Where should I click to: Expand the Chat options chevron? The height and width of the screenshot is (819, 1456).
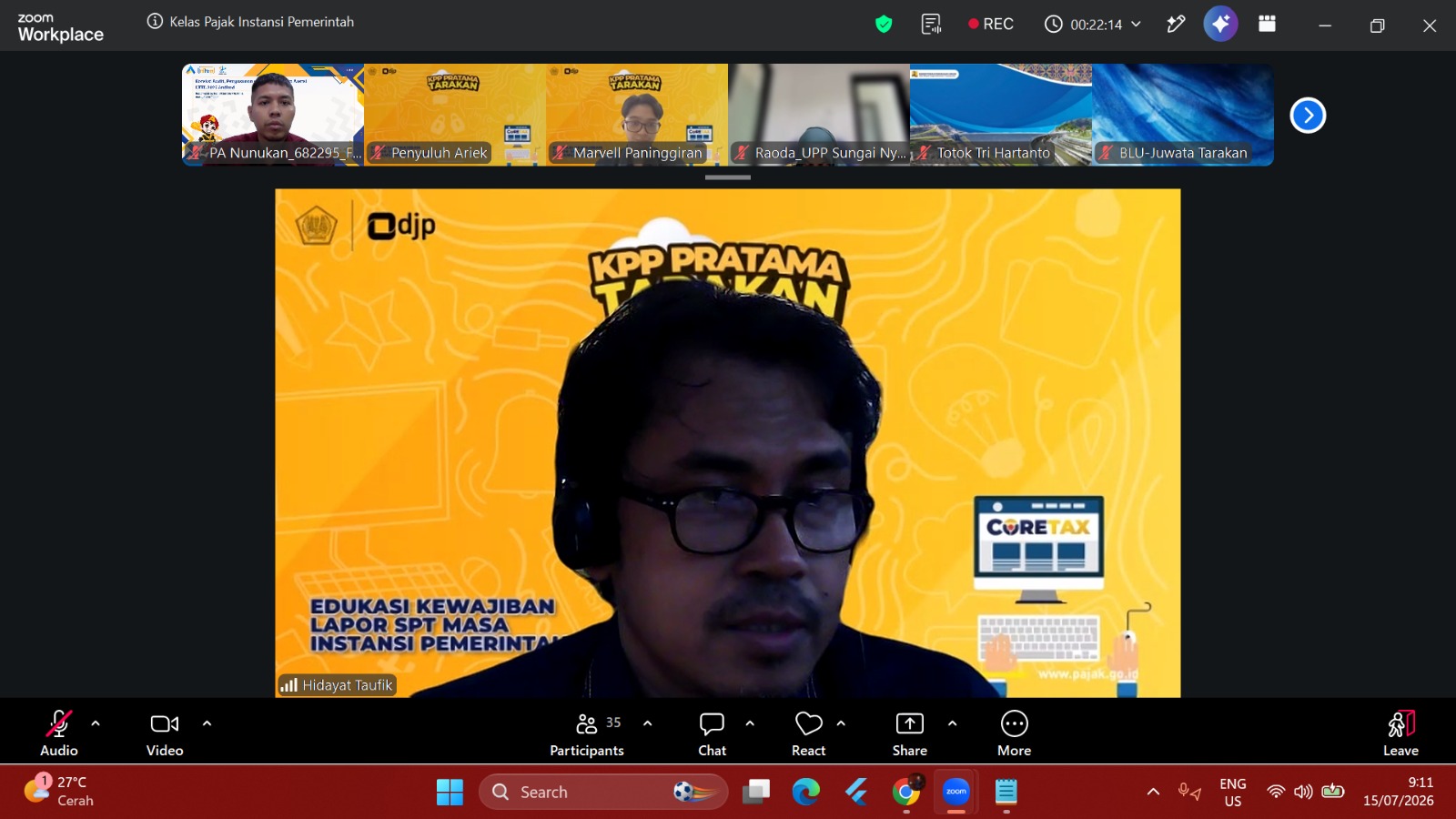point(750,724)
